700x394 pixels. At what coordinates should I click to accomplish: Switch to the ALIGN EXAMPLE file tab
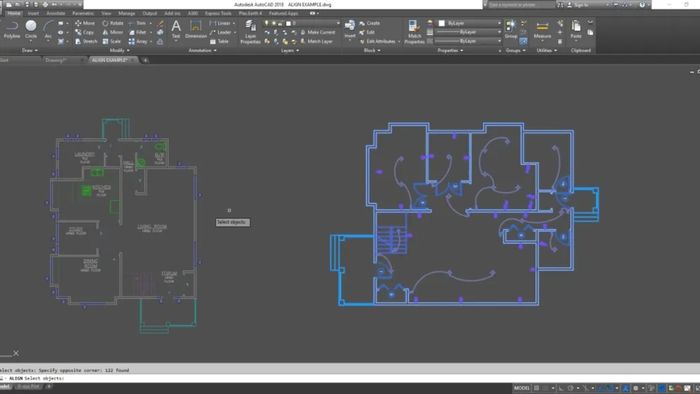110,60
